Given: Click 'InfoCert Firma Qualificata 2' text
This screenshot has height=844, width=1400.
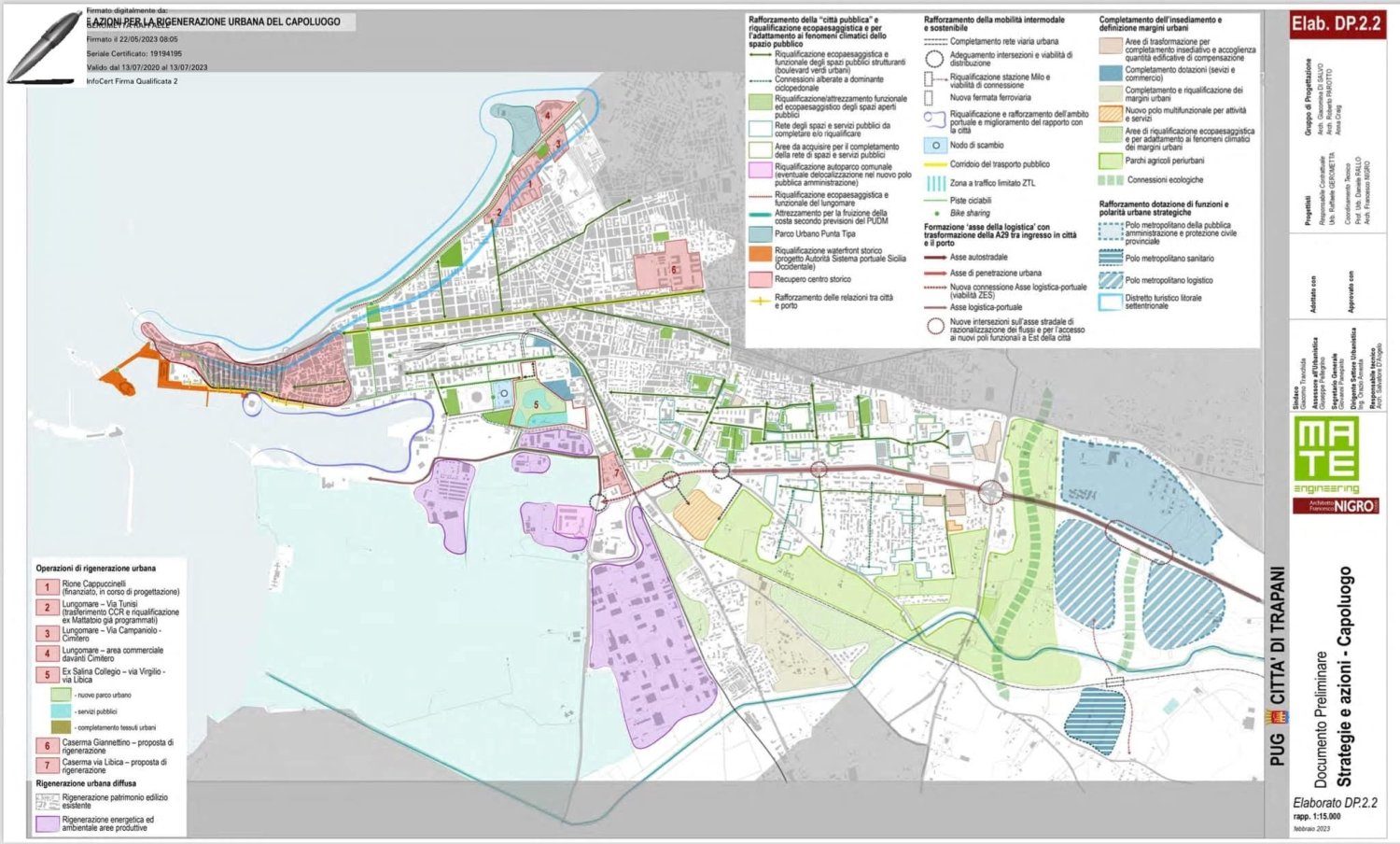Looking at the screenshot, I should click(132, 80).
